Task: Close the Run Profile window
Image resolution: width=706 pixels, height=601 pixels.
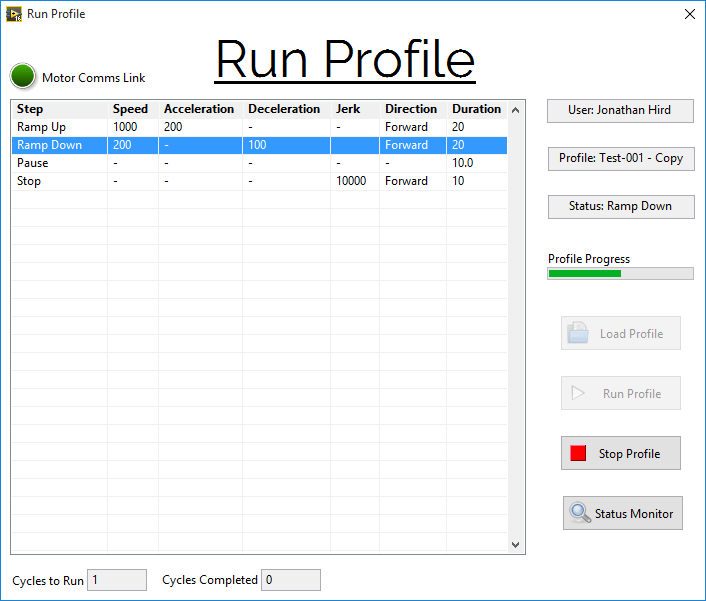Action: (689, 14)
